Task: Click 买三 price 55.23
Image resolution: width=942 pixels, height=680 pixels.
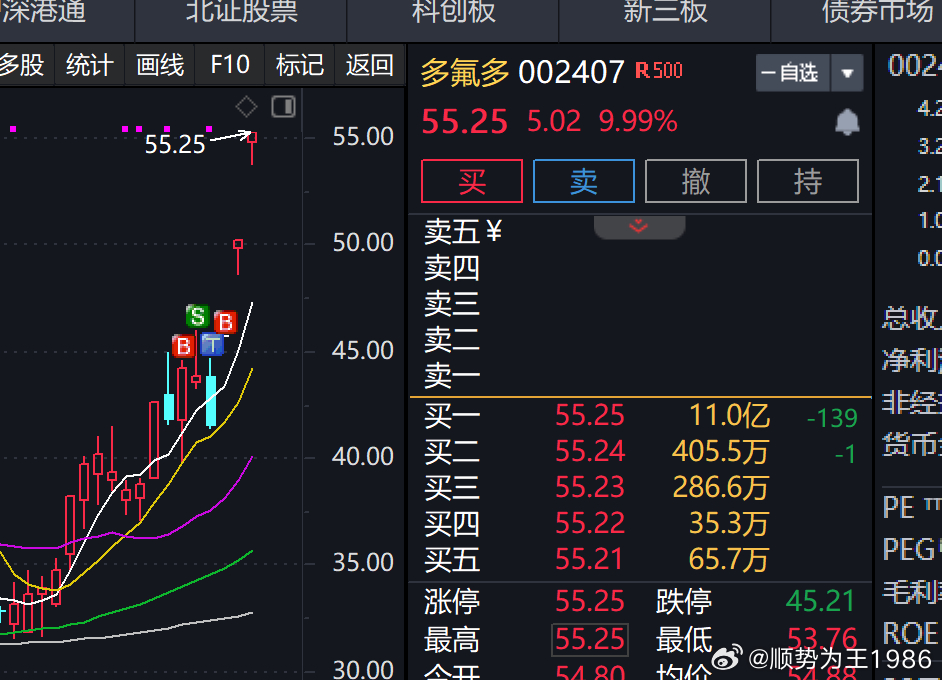Action: pos(589,487)
